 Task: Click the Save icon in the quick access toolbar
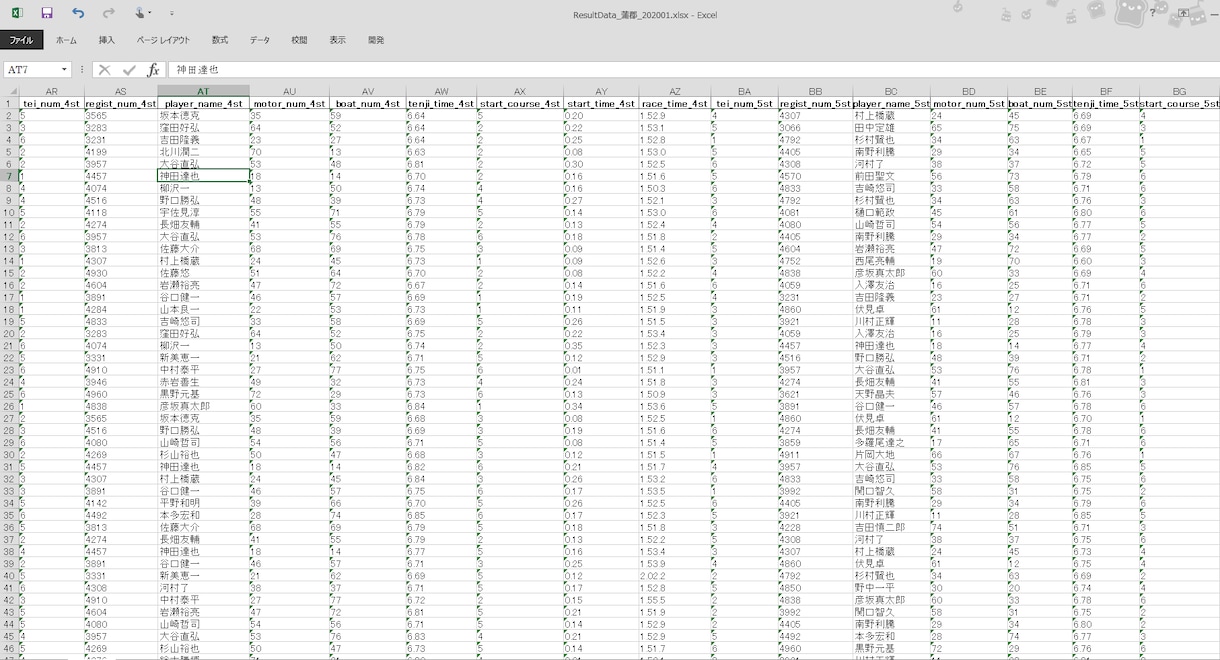pos(47,13)
